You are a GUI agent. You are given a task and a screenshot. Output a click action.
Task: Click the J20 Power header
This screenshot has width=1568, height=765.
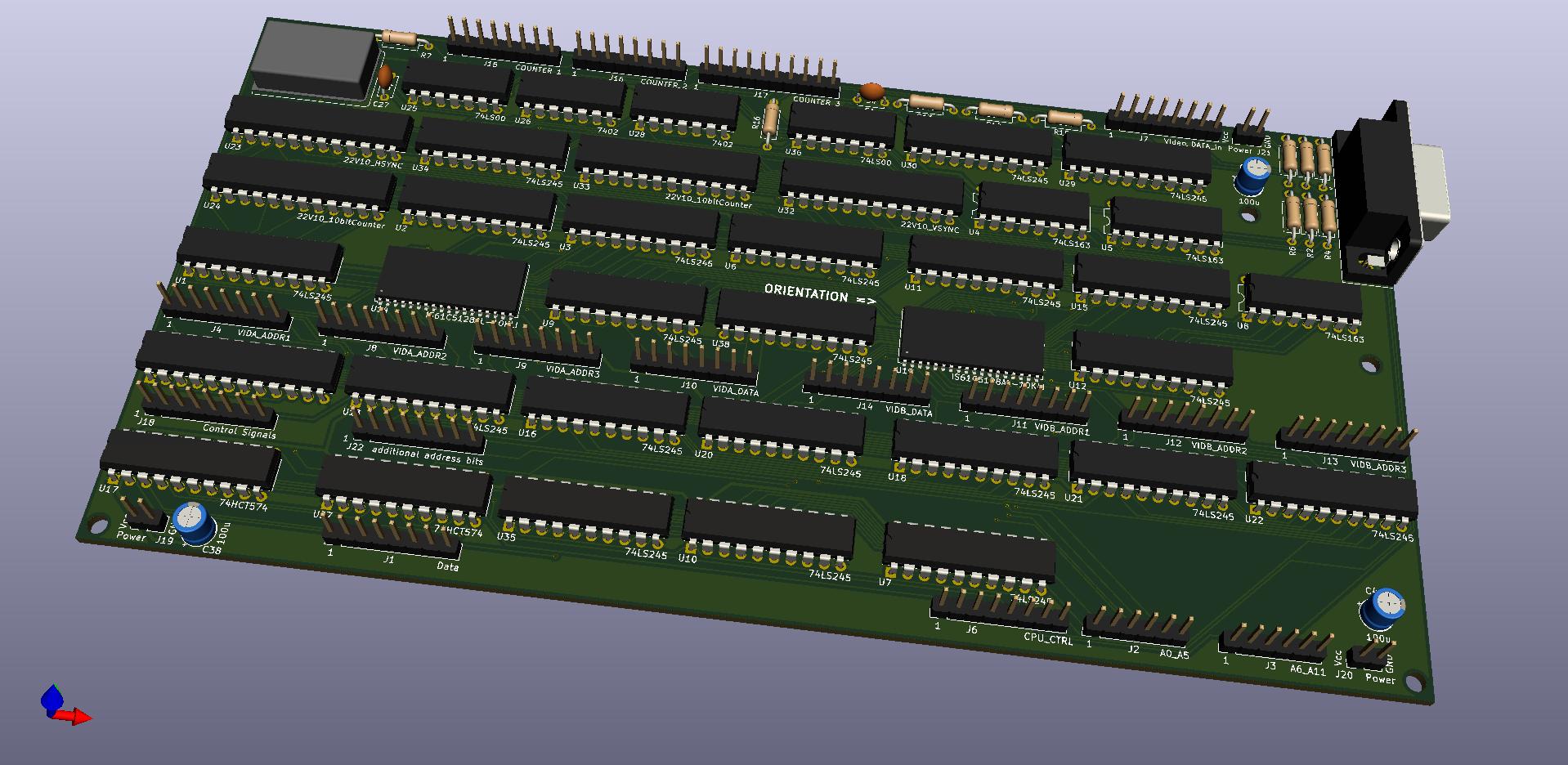[x=1372, y=655]
